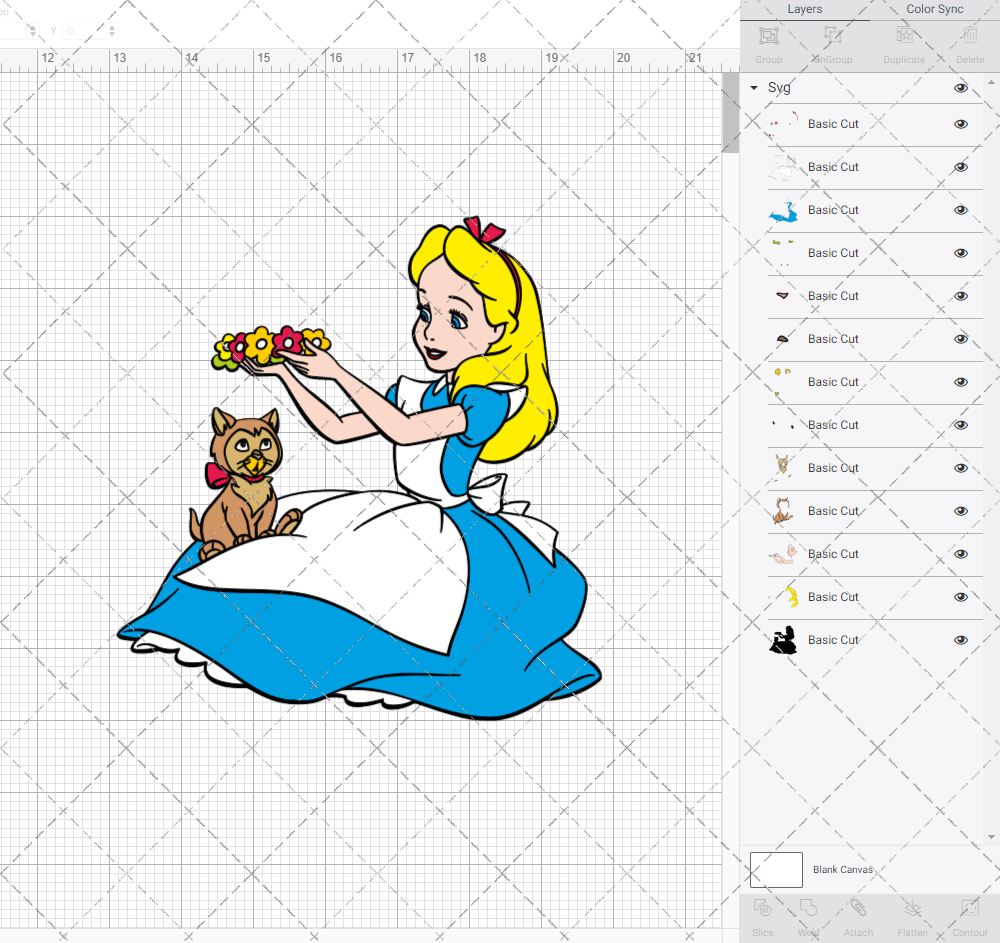Select the black silhouette layer thumbnail
Image resolution: width=1000 pixels, height=943 pixels.
(783, 640)
